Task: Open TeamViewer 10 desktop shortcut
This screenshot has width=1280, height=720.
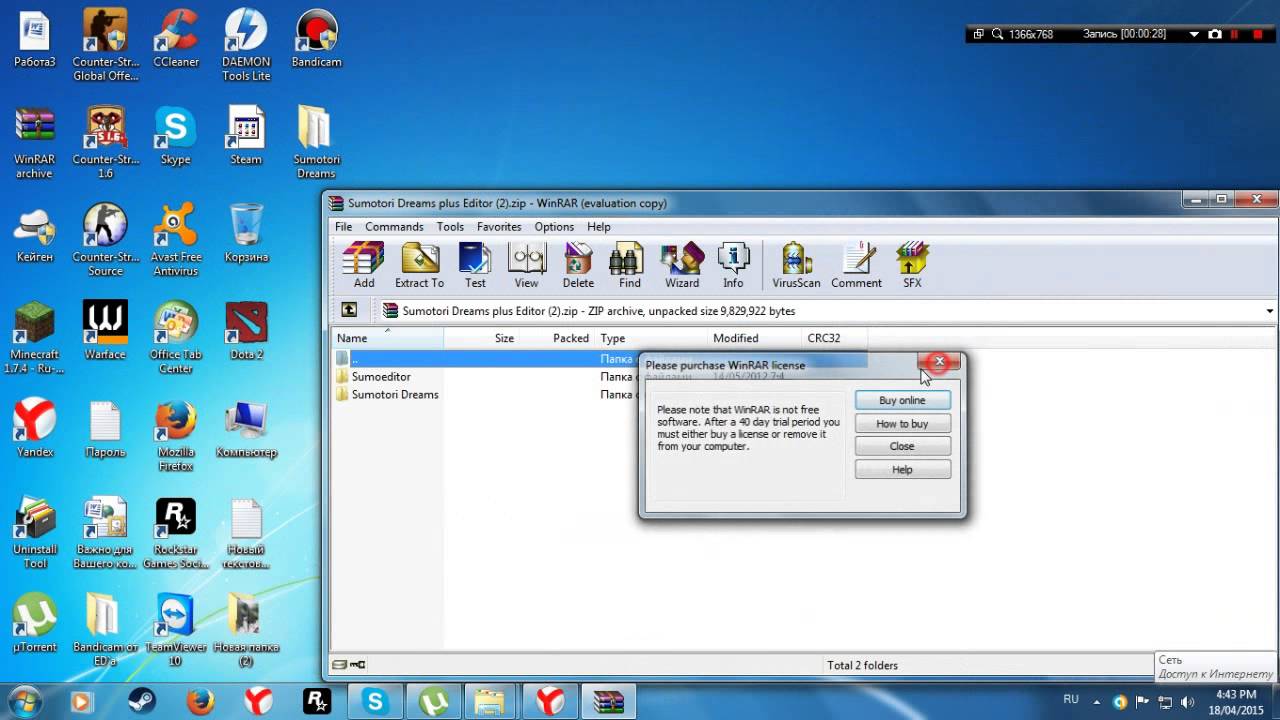Action: tap(176, 630)
